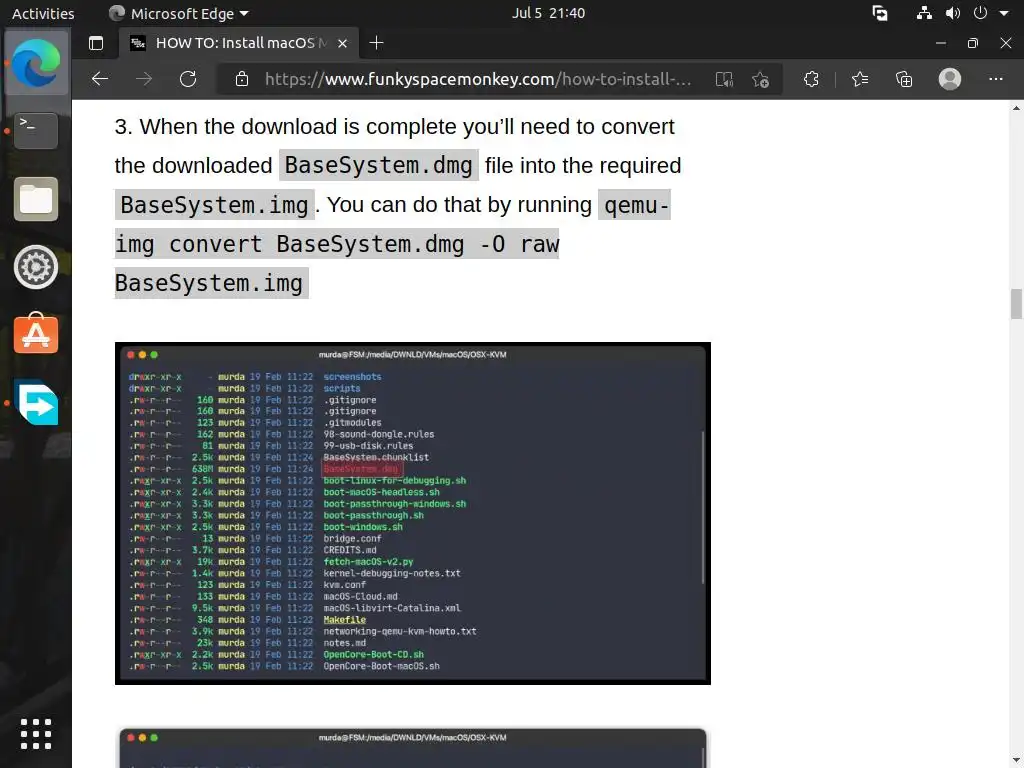Open Files manager from the dock

(36, 199)
